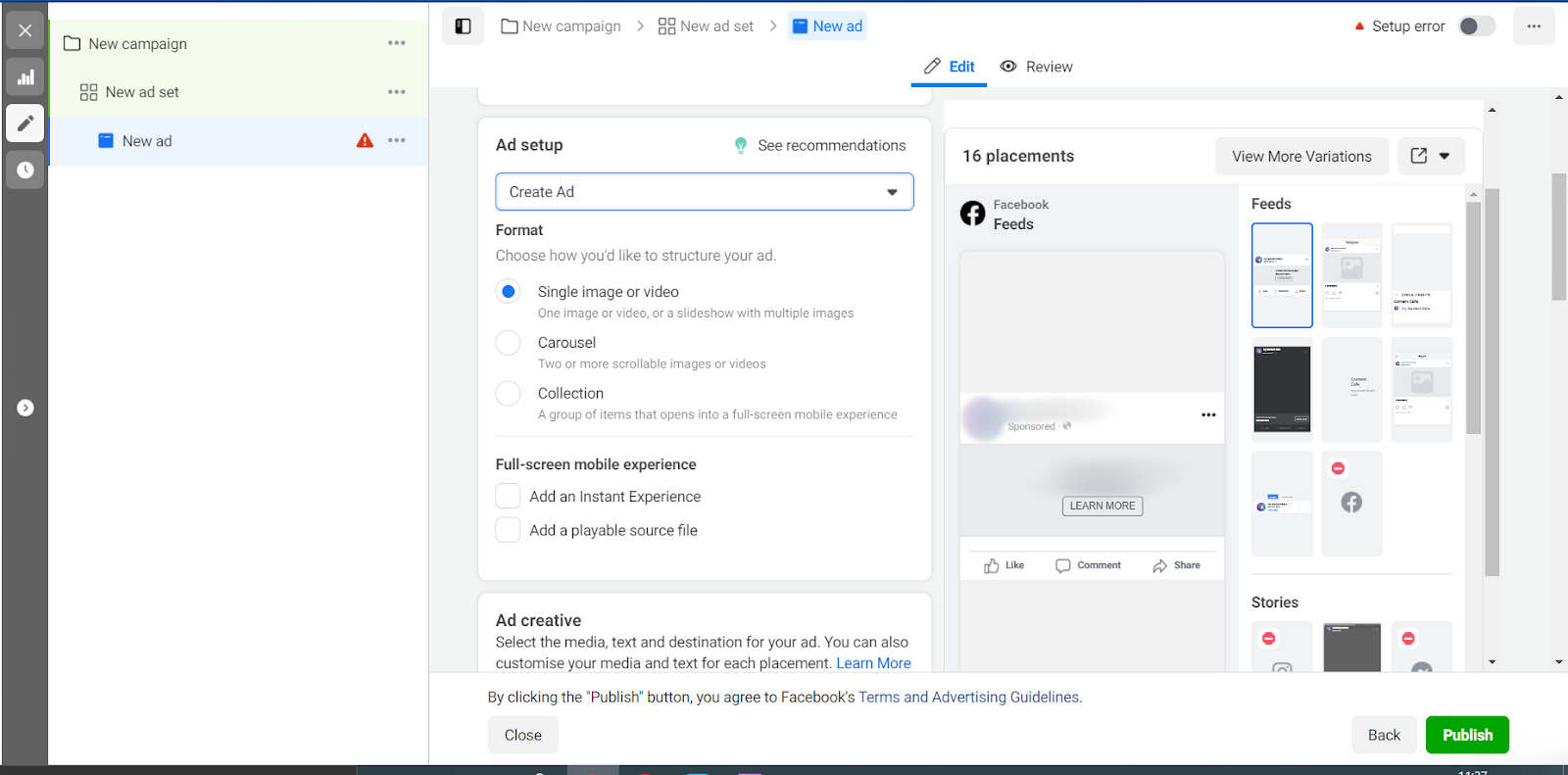Click the Setup error warning triangle

(x=1359, y=26)
